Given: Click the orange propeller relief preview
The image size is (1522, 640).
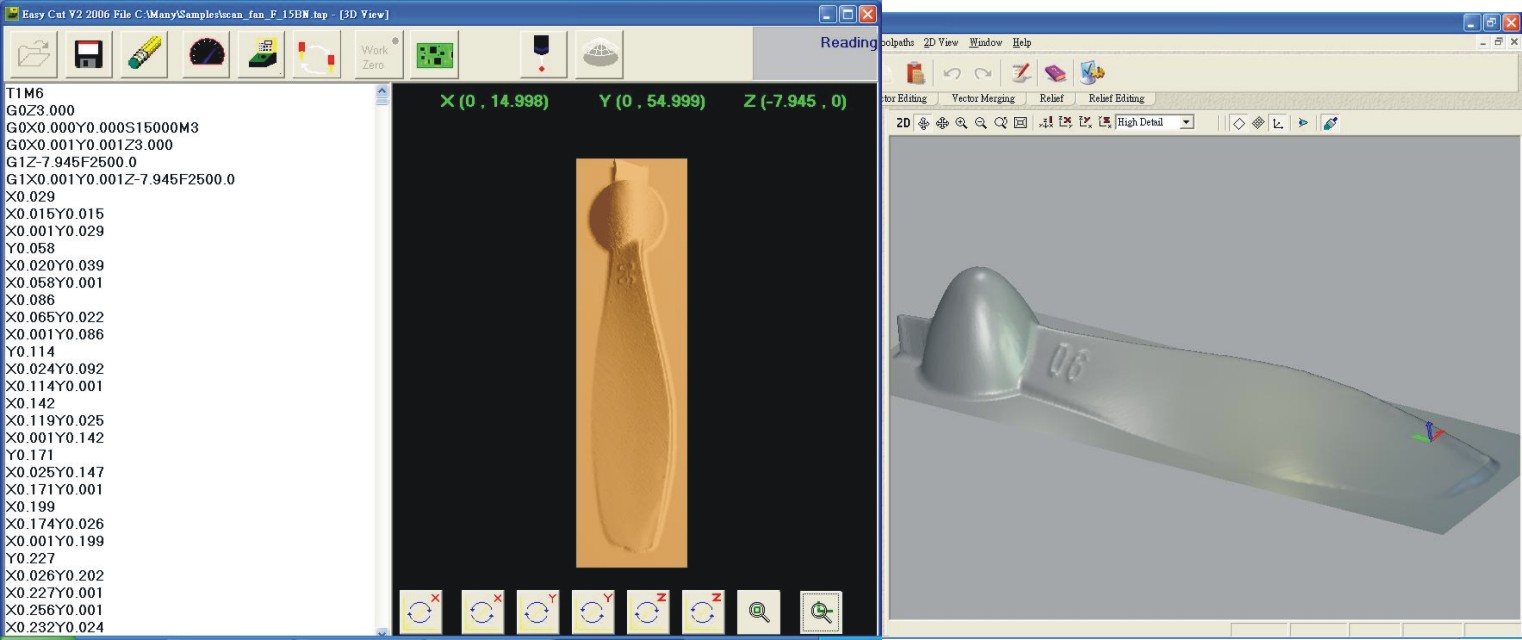Looking at the screenshot, I should click(x=631, y=362).
